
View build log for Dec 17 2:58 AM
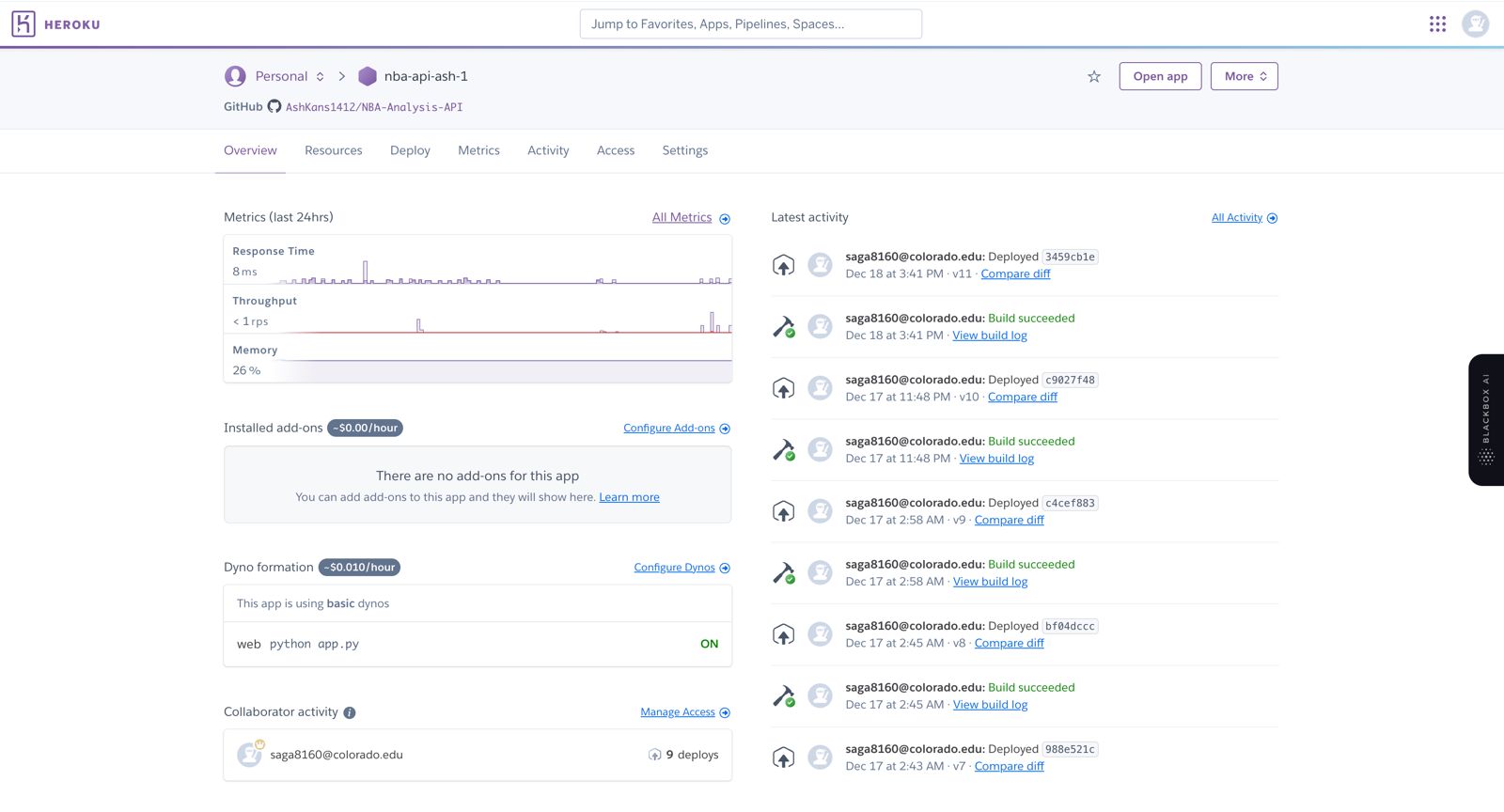[990, 582]
